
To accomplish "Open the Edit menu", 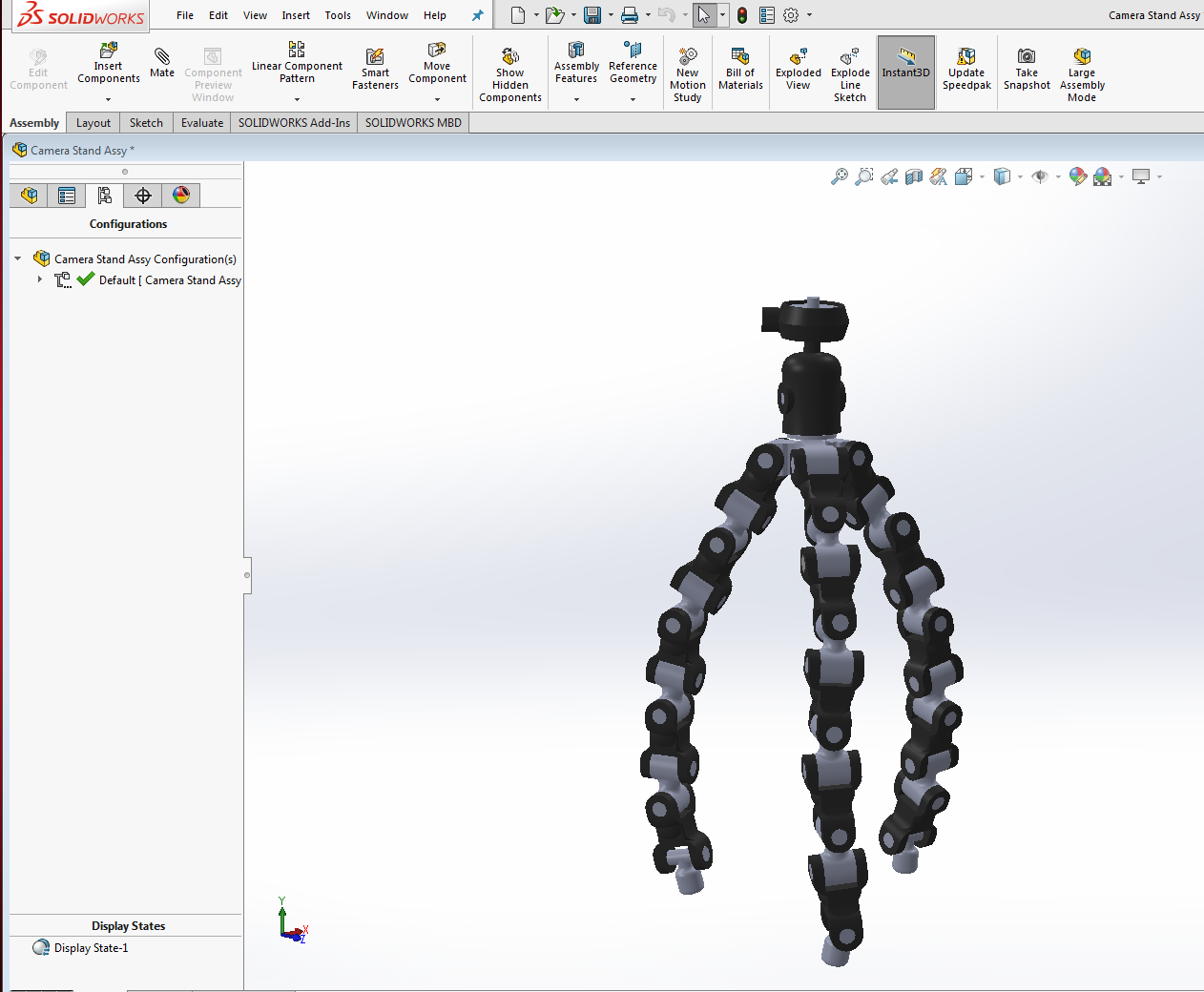I will 218,15.
